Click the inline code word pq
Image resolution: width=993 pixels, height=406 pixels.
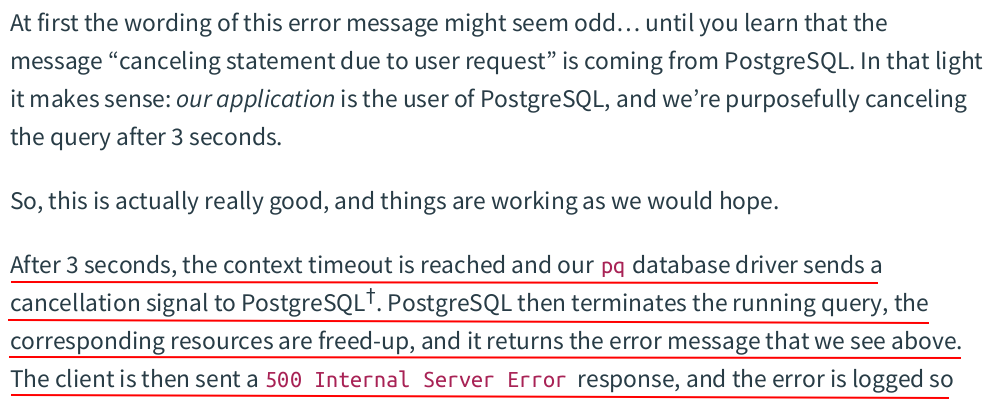pyautogui.click(x=612, y=267)
